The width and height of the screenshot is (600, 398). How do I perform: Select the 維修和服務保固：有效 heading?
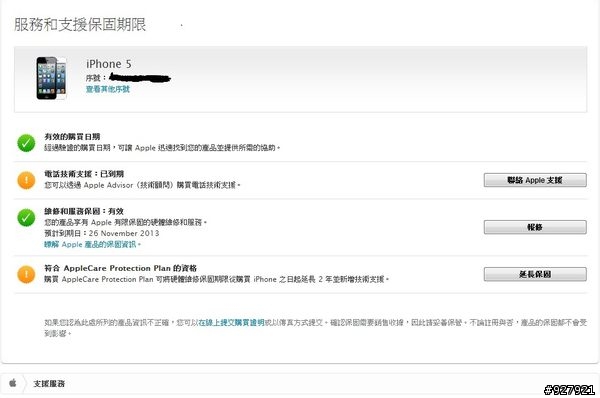pyautogui.click(x=84, y=211)
